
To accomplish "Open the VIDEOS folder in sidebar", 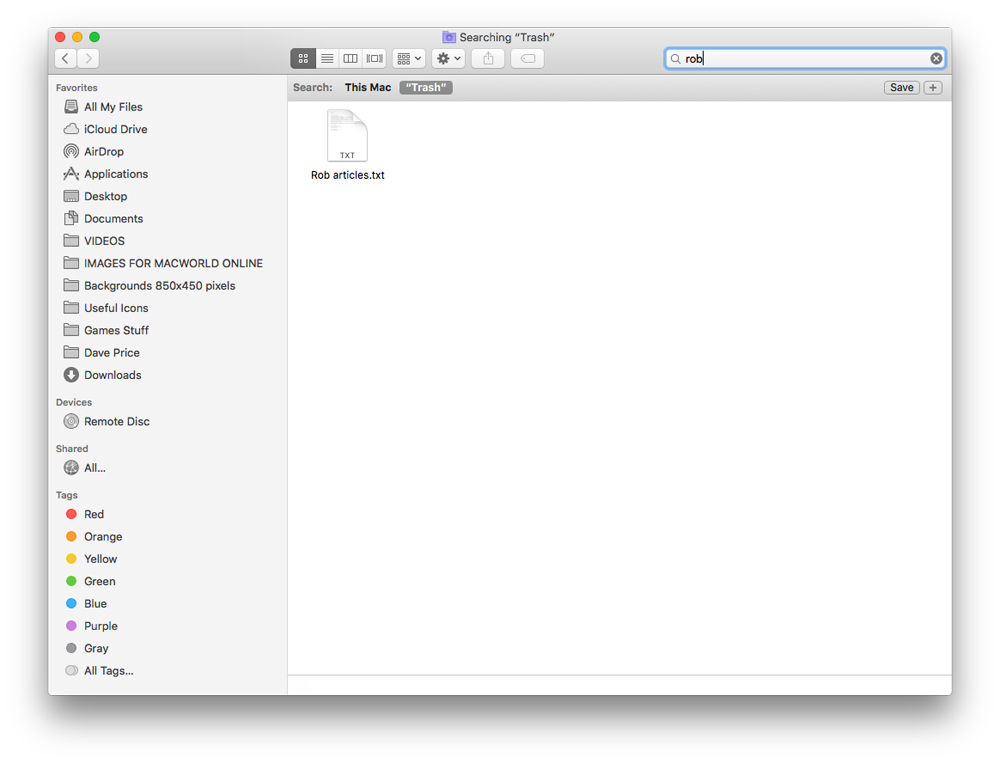I will [105, 241].
